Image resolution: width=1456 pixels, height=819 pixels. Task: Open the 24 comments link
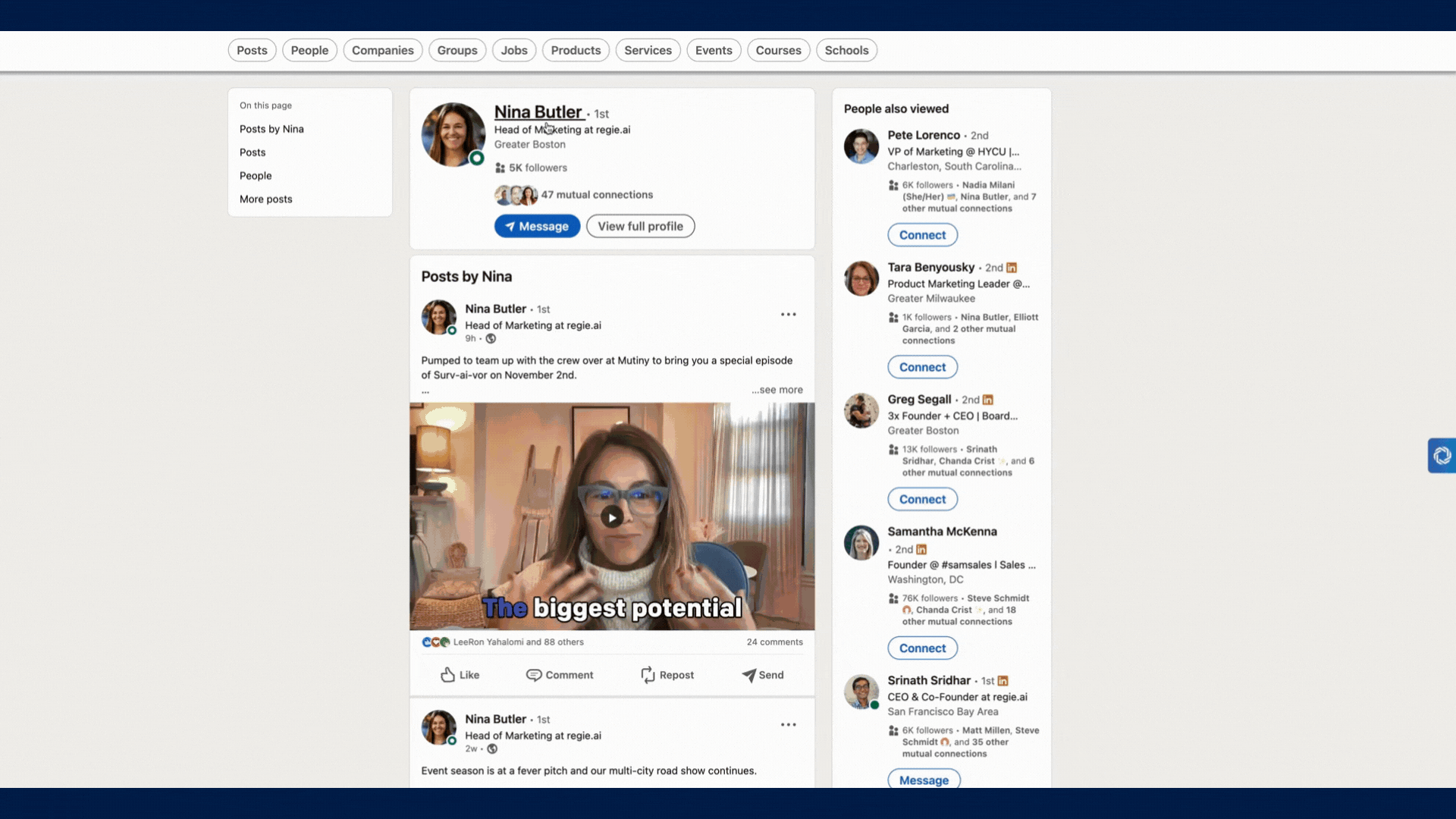pyautogui.click(x=774, y=642)
